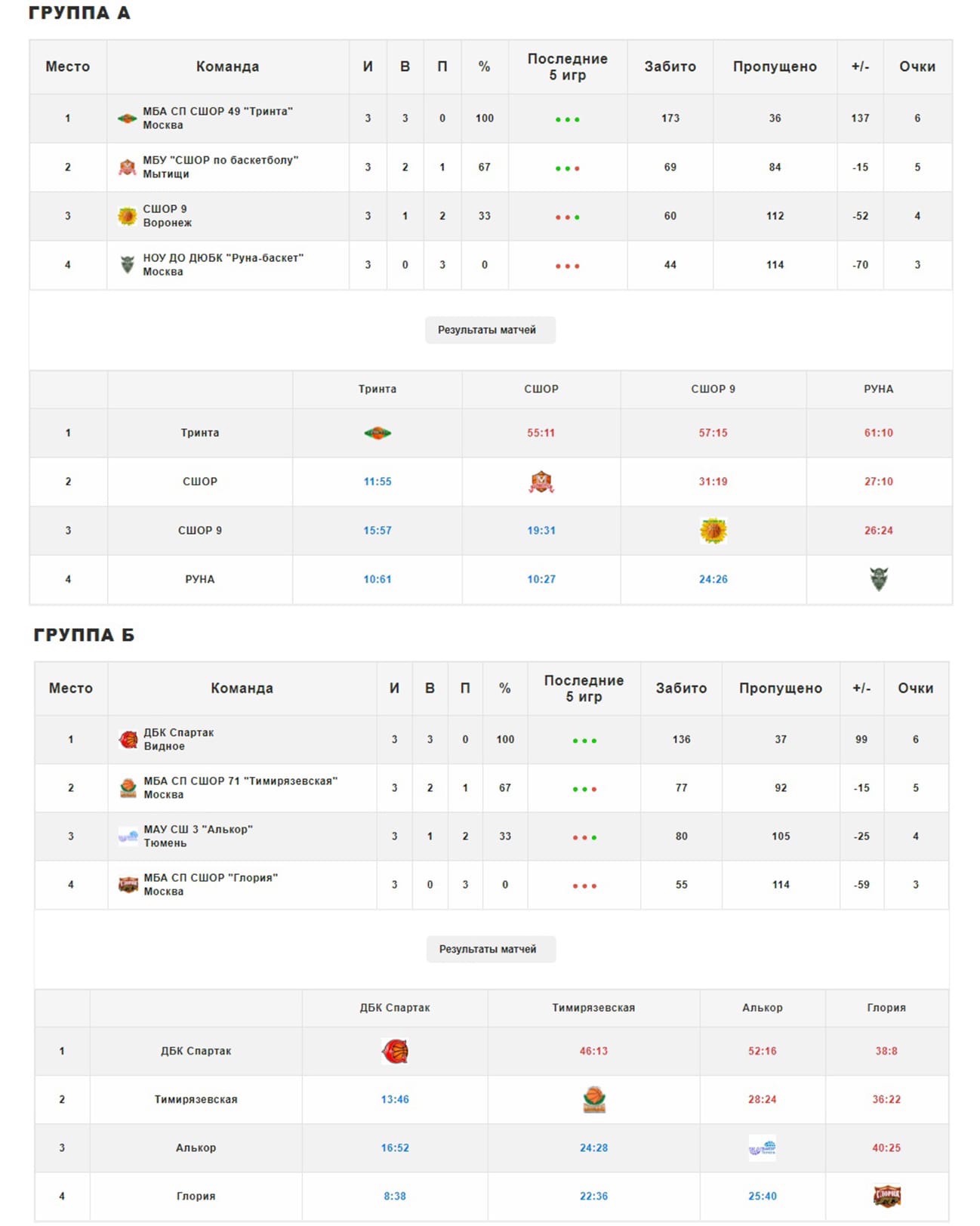This screenshot has width=980, height=1226.
Task: Click the Глория team logo in standings
Action: (128, 885)
